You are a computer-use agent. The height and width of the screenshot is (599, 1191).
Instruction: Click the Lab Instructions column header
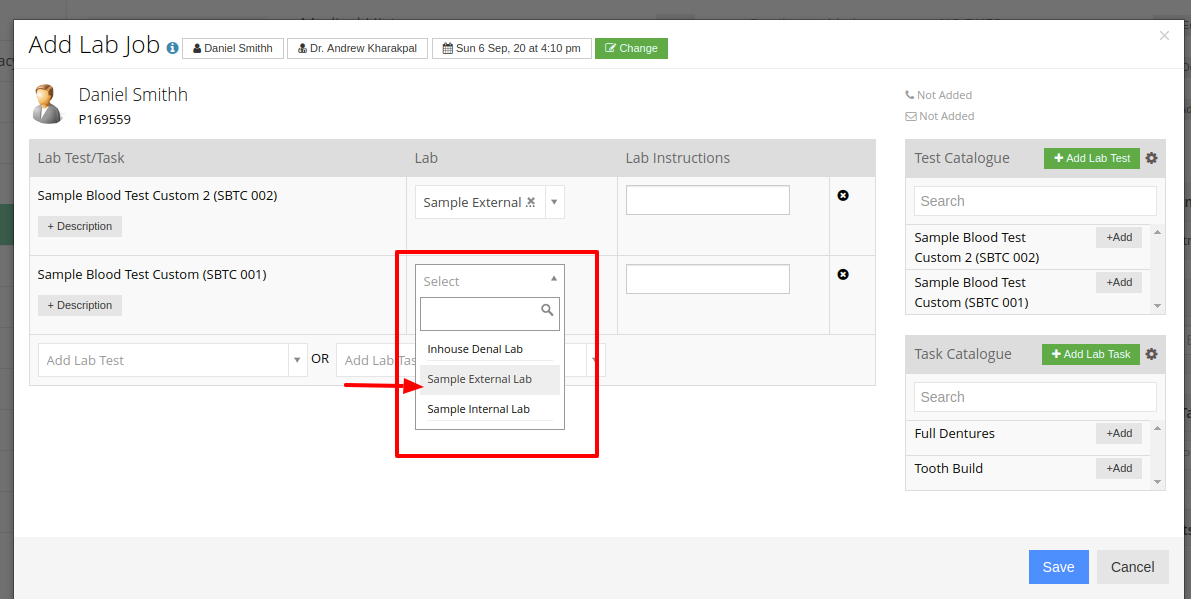(x=678, y=158)
